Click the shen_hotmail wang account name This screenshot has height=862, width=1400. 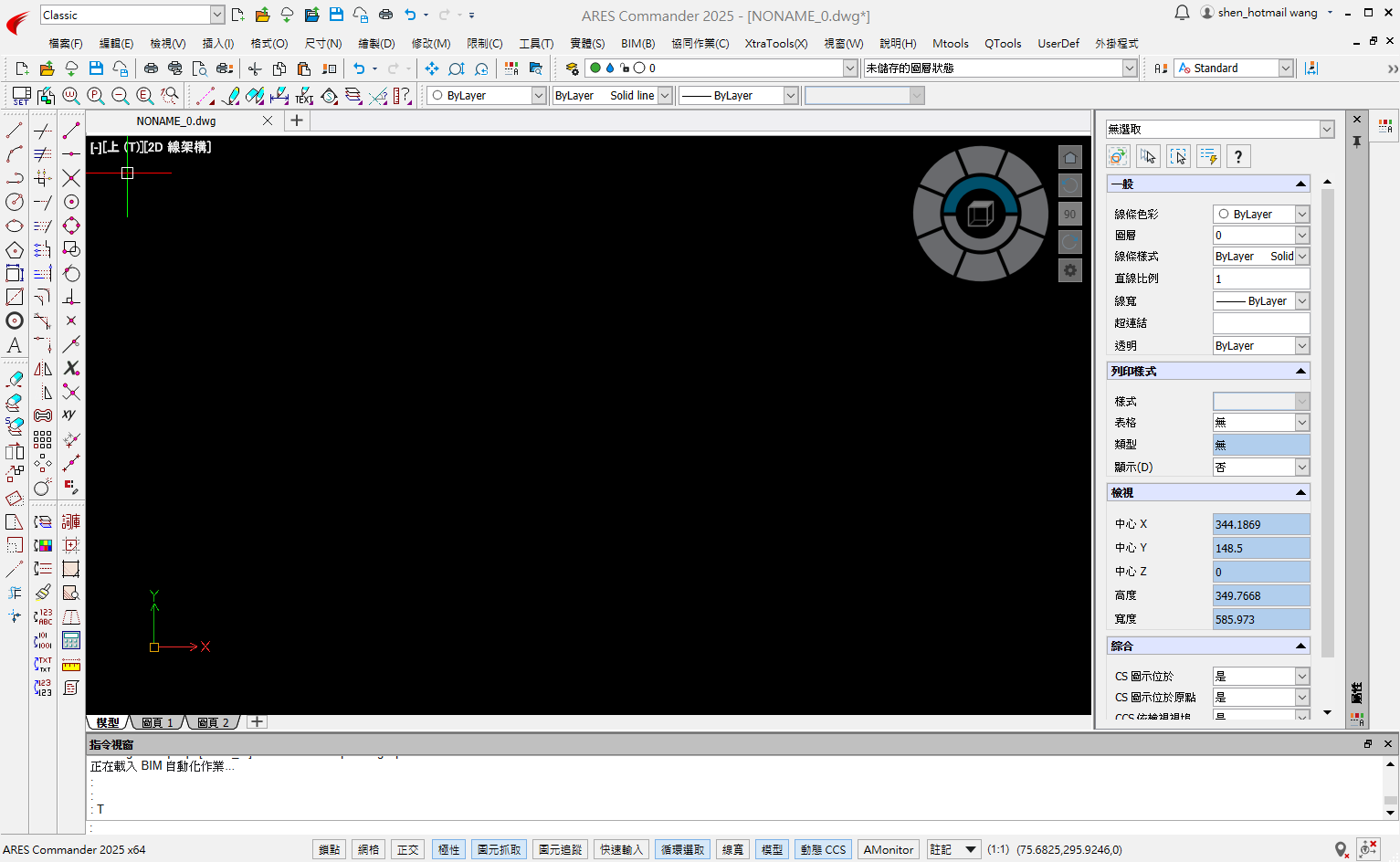1267,13
